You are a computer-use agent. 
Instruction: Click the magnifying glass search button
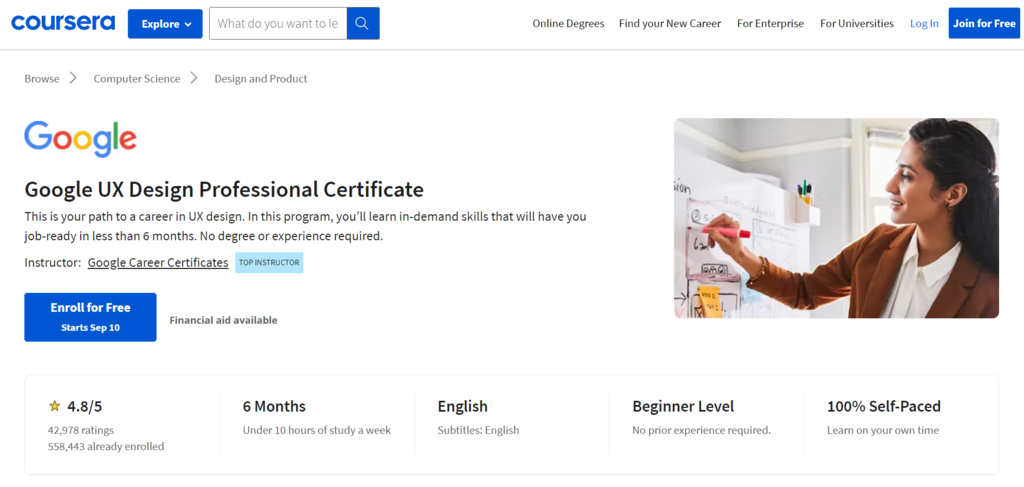tap(363, 24)
